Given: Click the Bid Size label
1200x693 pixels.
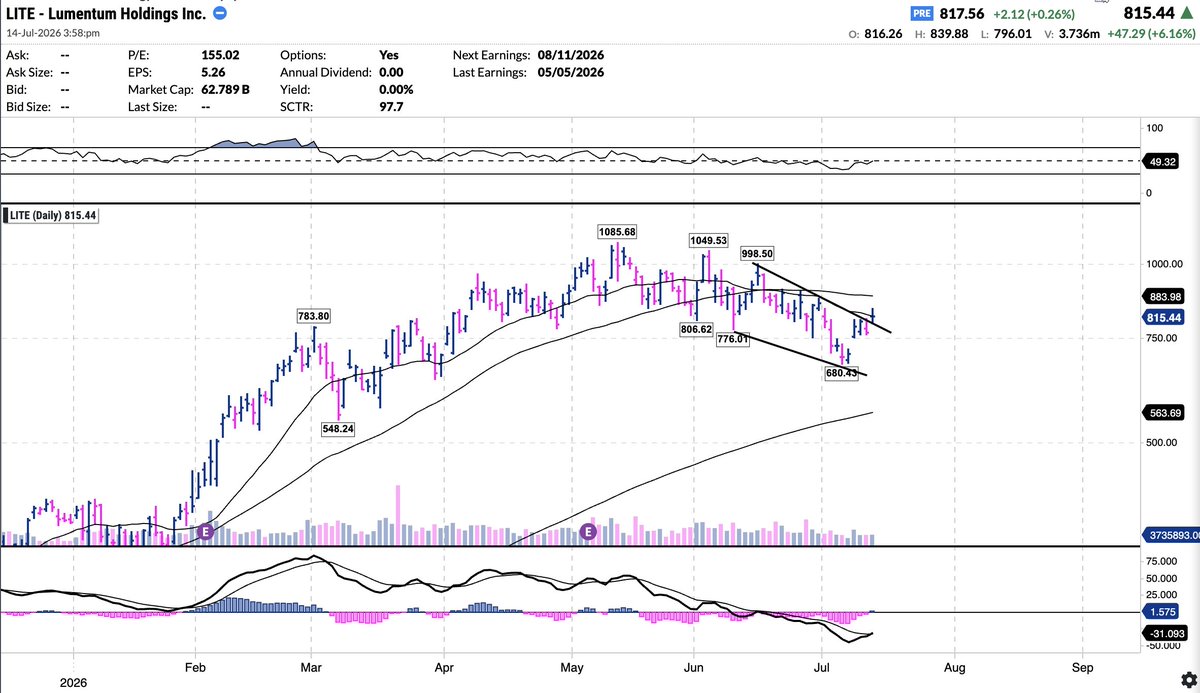Looking at the screenshot, I should [x=30, y=105].
